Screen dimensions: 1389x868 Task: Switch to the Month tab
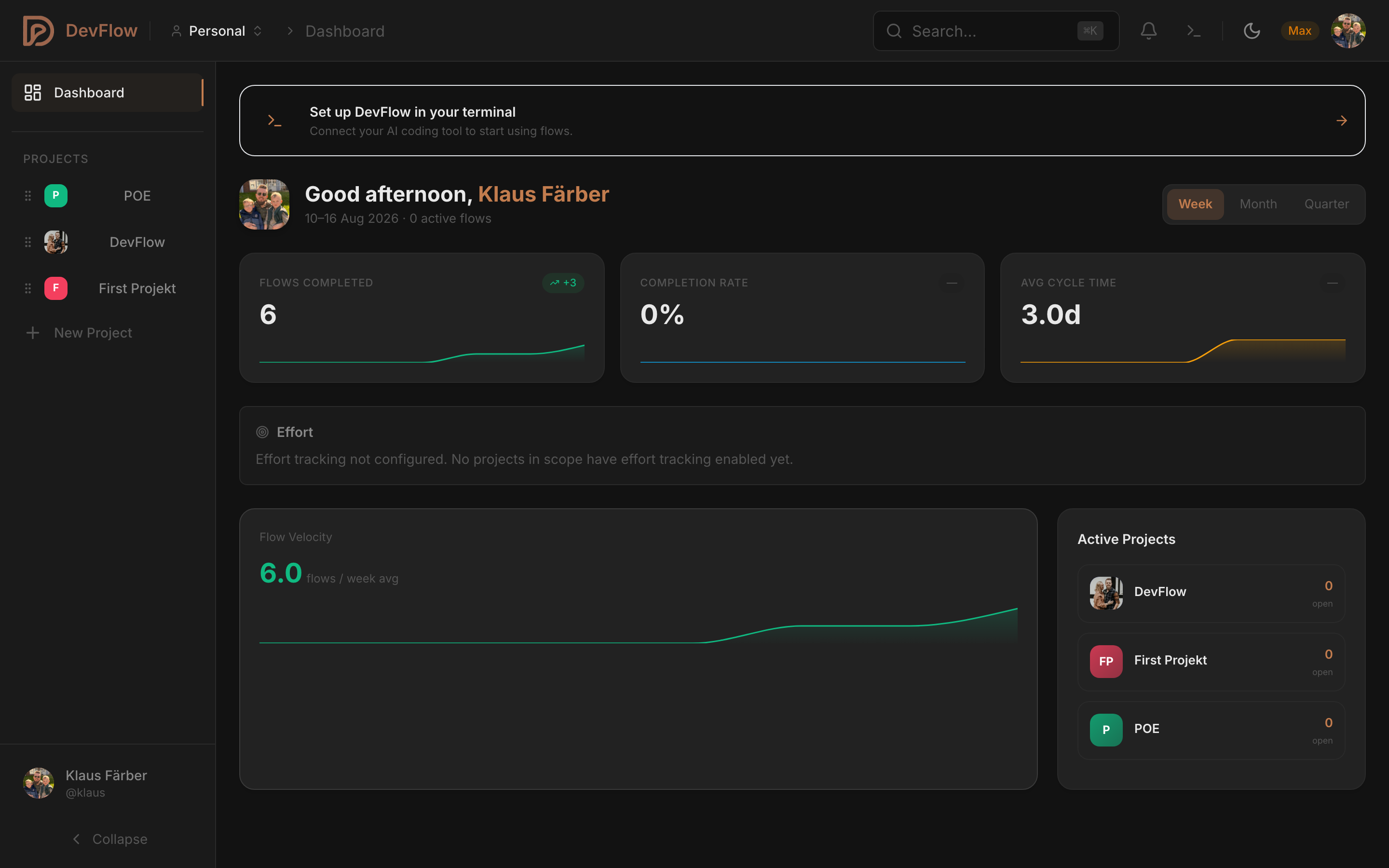tap(1258, 204)
